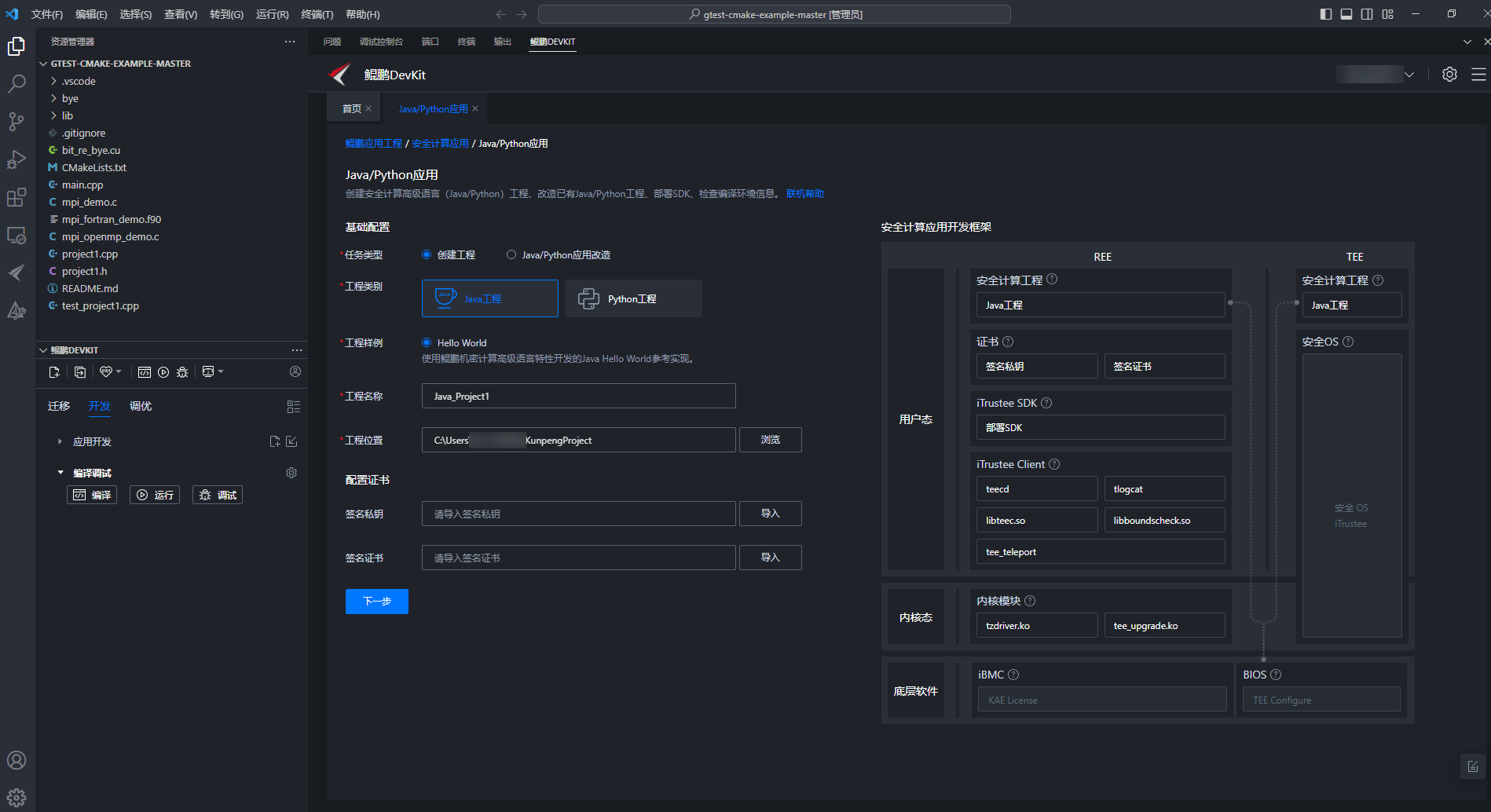The height and width of the screenshot is (812, 1491).
Task: Click create project icon in 应用开发 row
Action: pos(275,441)
